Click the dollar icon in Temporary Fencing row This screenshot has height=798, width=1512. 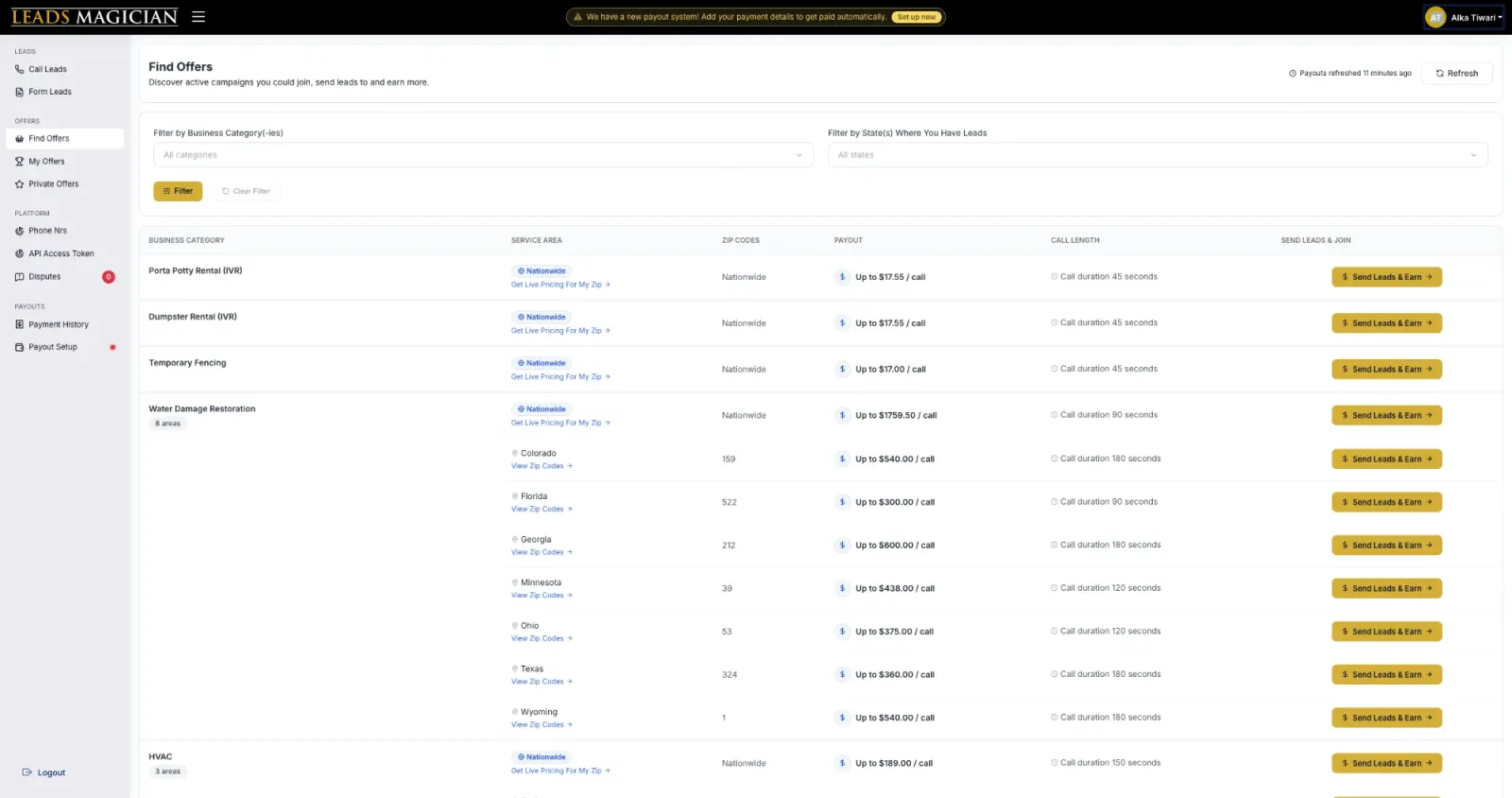[842, 369]
